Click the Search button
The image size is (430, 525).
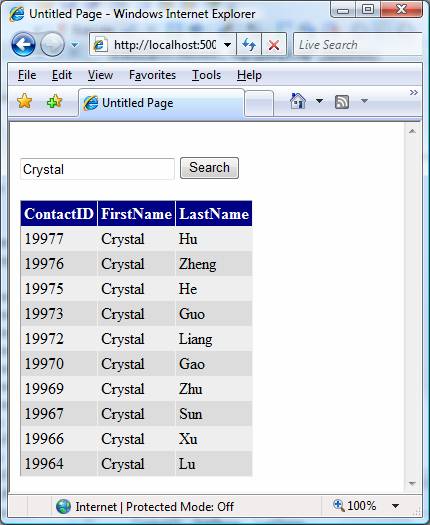(209, 168)
